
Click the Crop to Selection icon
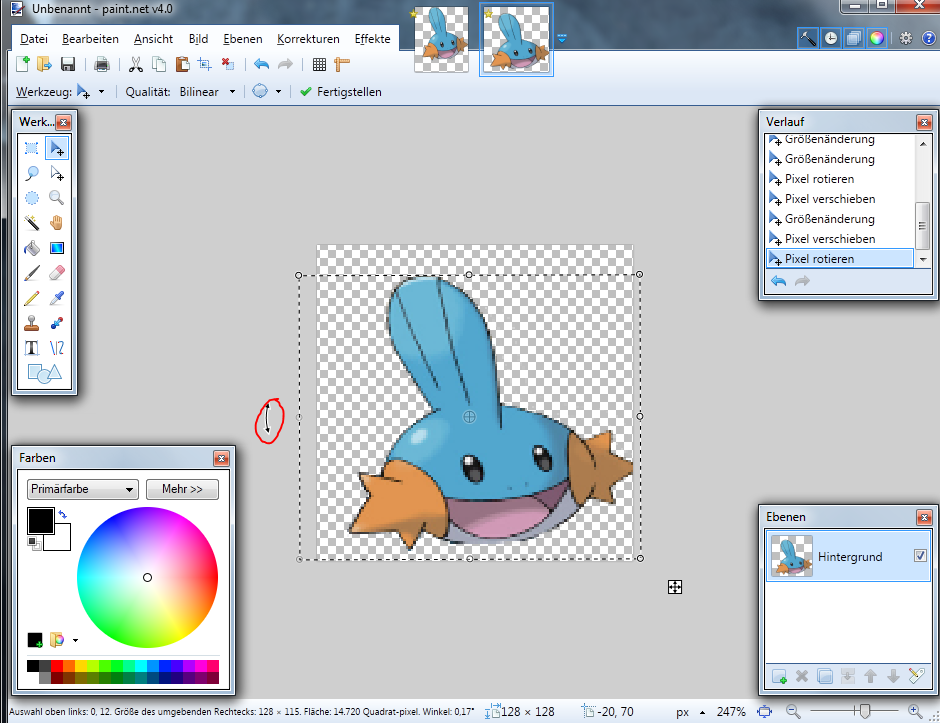tap(205, 64)
